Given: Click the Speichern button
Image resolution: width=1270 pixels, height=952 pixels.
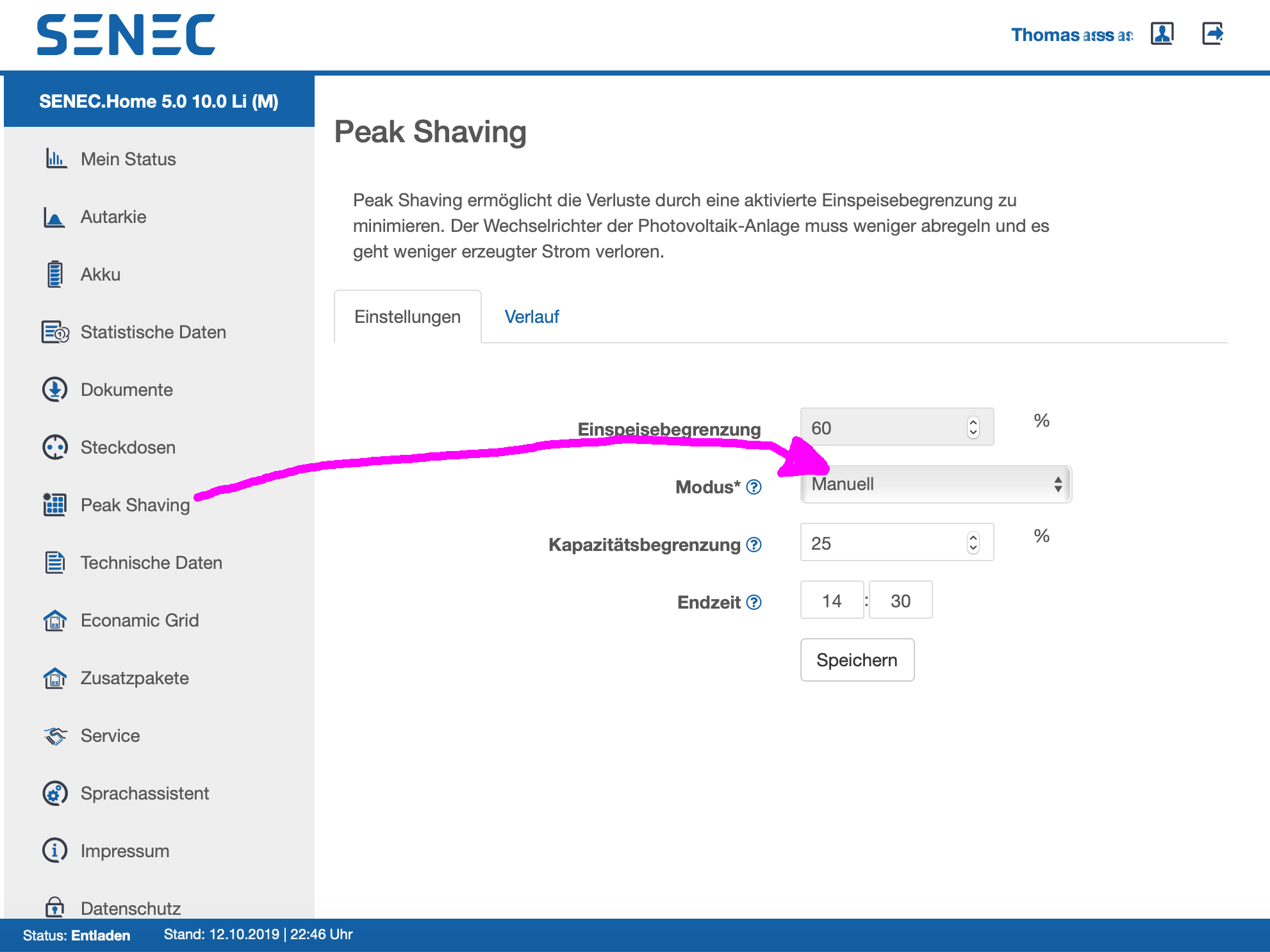Looking at the screenshot, I should click(857, 660).
